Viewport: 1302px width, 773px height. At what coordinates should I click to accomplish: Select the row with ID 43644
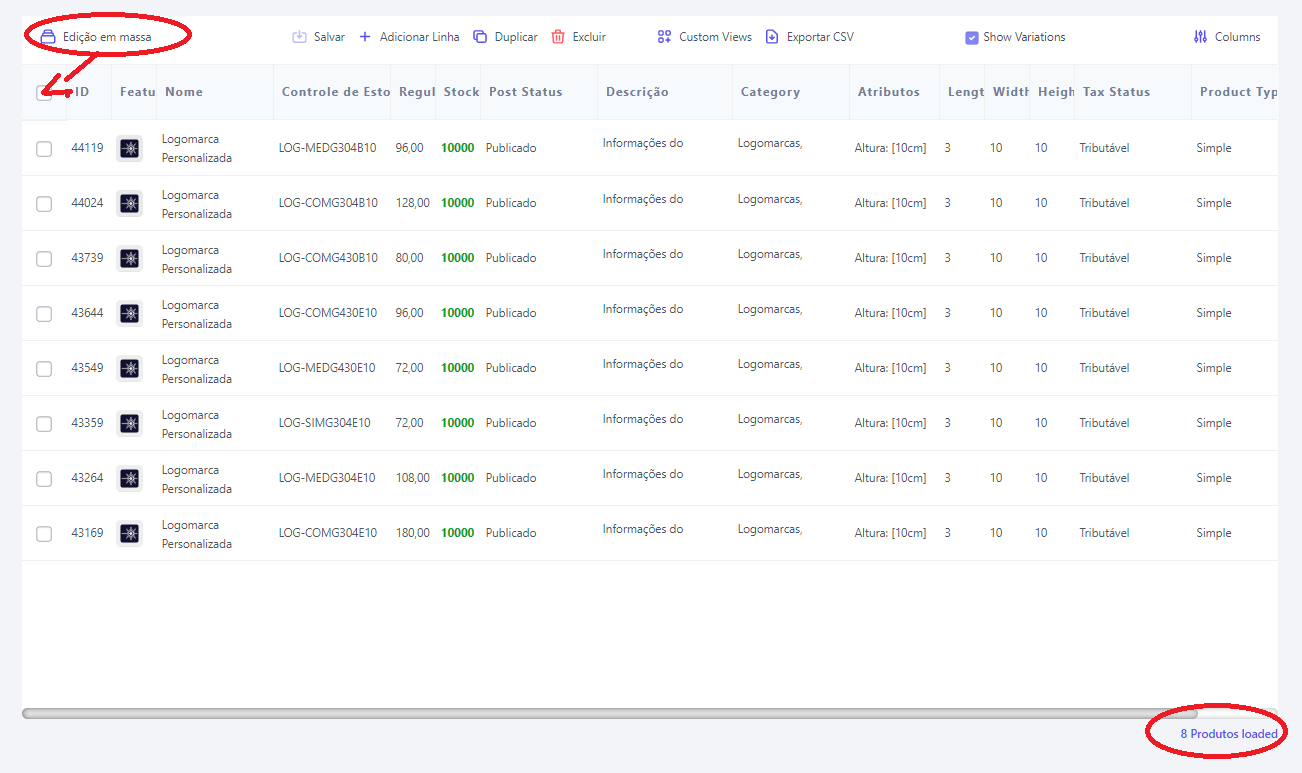tap(44, 314)
